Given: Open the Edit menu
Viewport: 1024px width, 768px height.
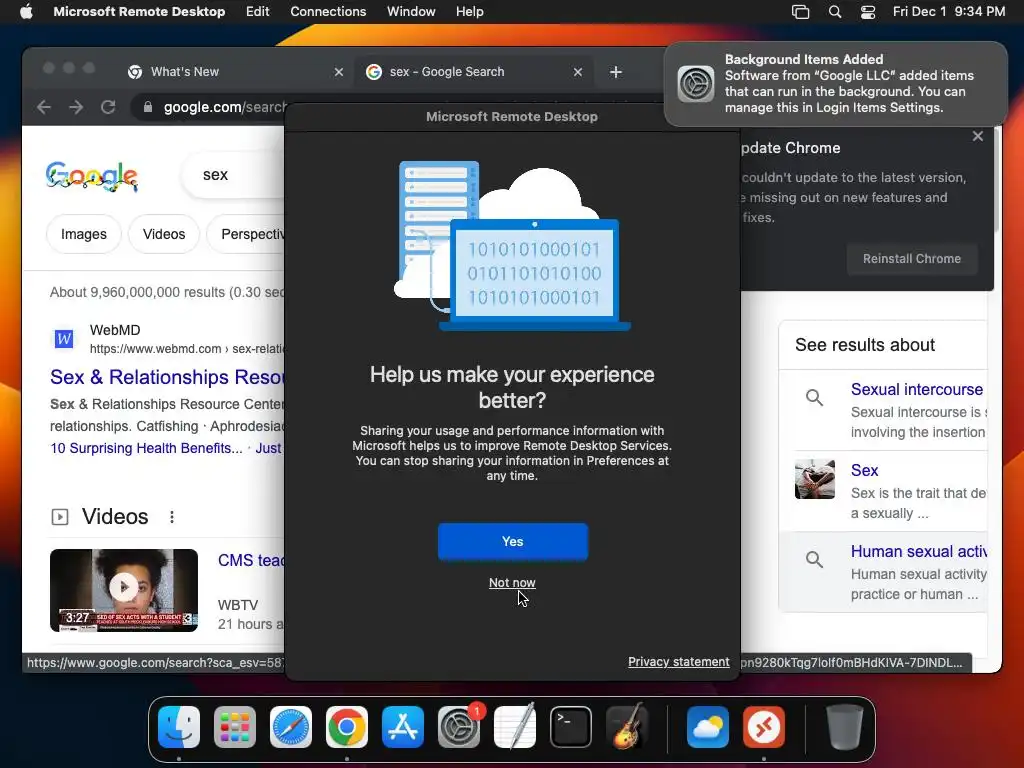Looking at the screenshot, I should (257, 12).
